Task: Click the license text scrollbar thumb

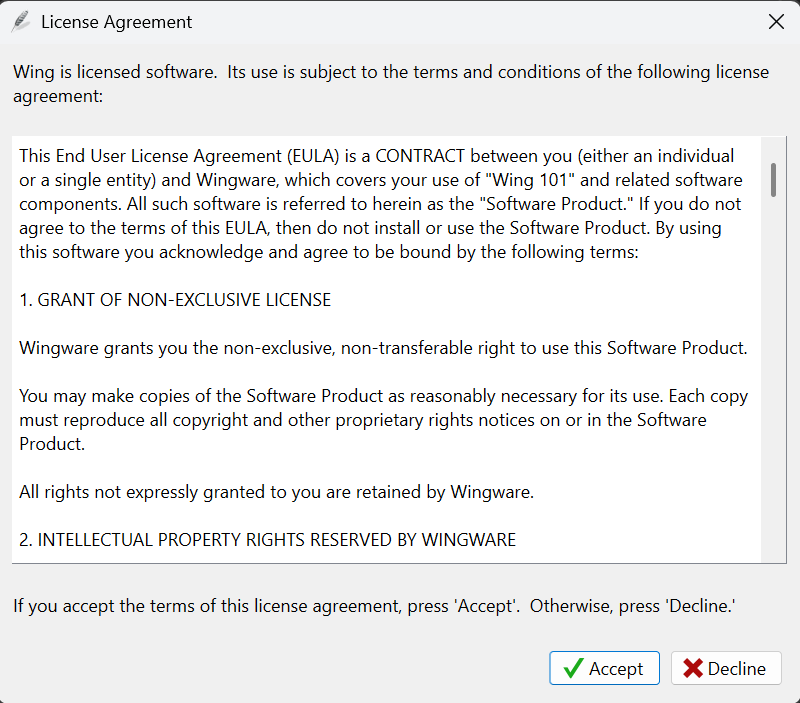Action: tap(773, 180)
